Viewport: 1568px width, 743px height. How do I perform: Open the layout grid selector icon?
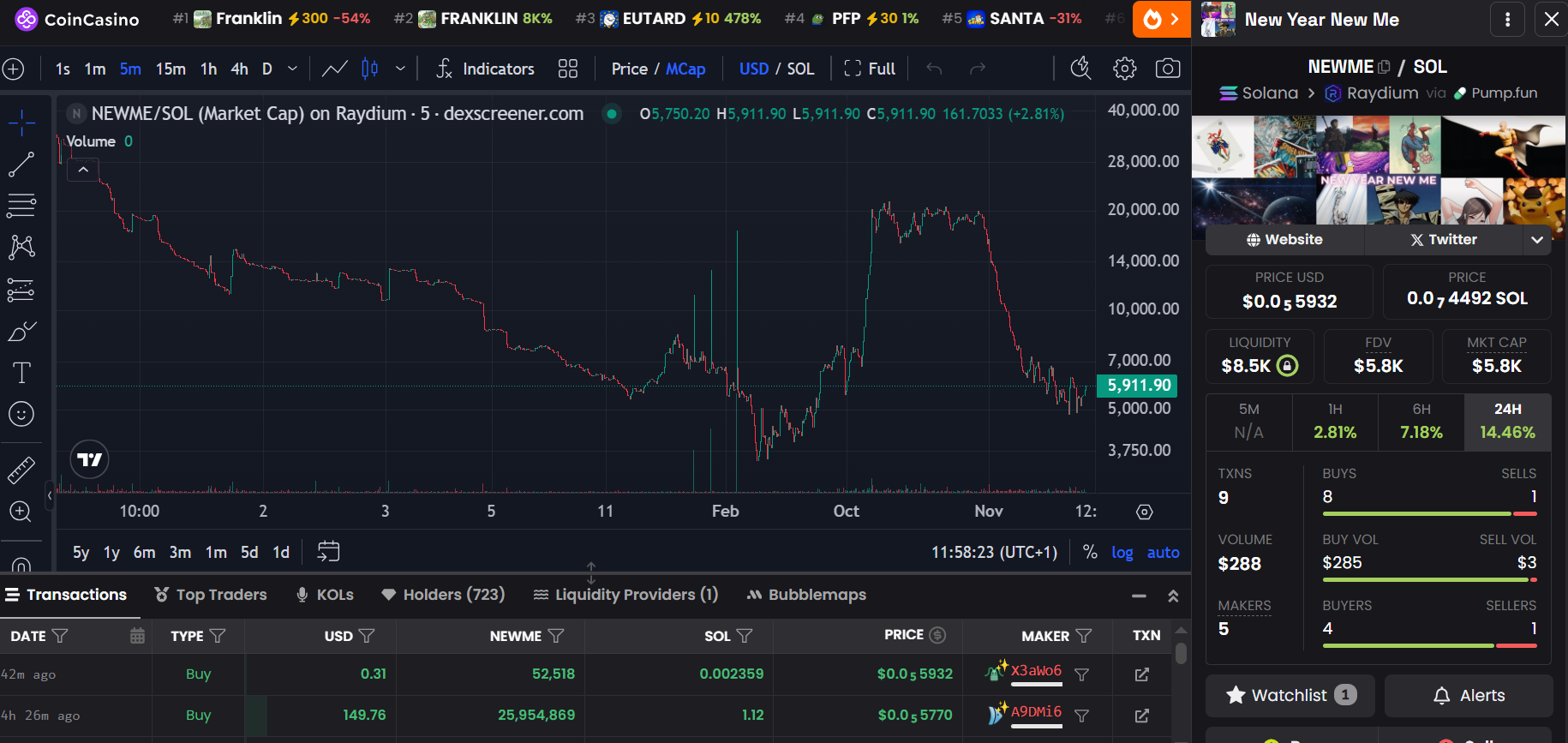point(567,69)
